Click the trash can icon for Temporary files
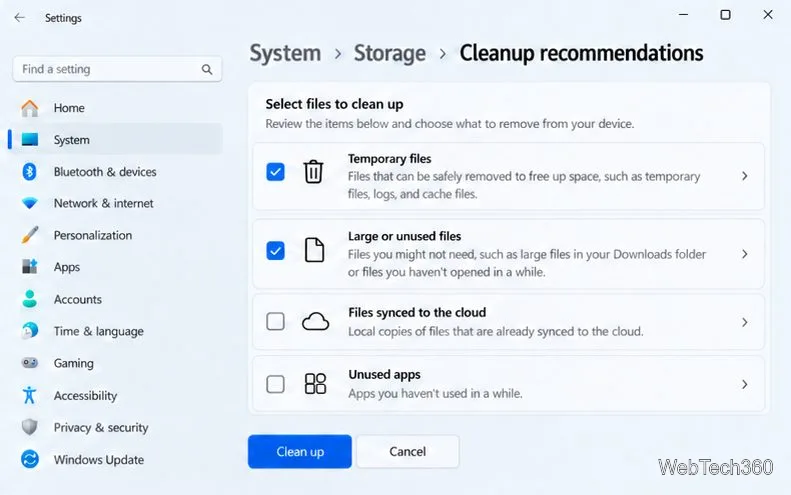This screenshot has width=791, height=495. [313, 172]
